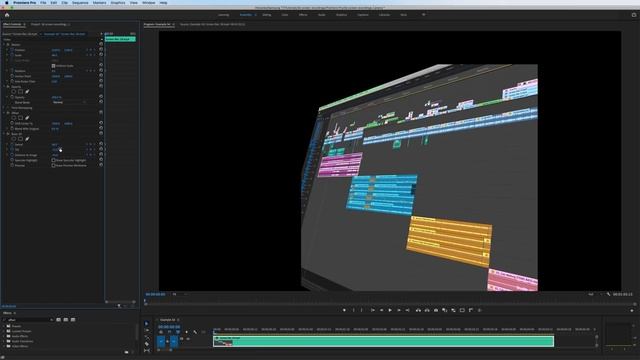
Task: Select pen mask tool under Basic 3D
Action: tap(27, 139)
